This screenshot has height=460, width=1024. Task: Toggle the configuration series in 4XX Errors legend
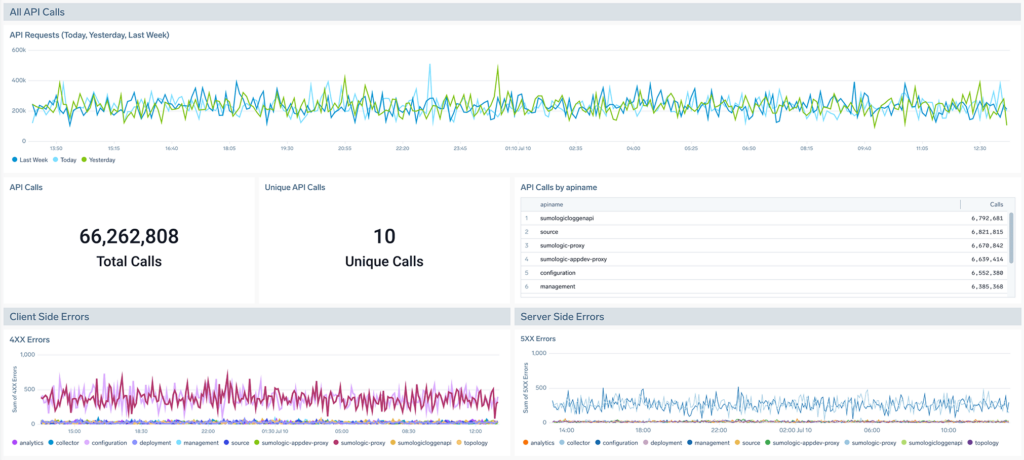(x=108, y=441)
